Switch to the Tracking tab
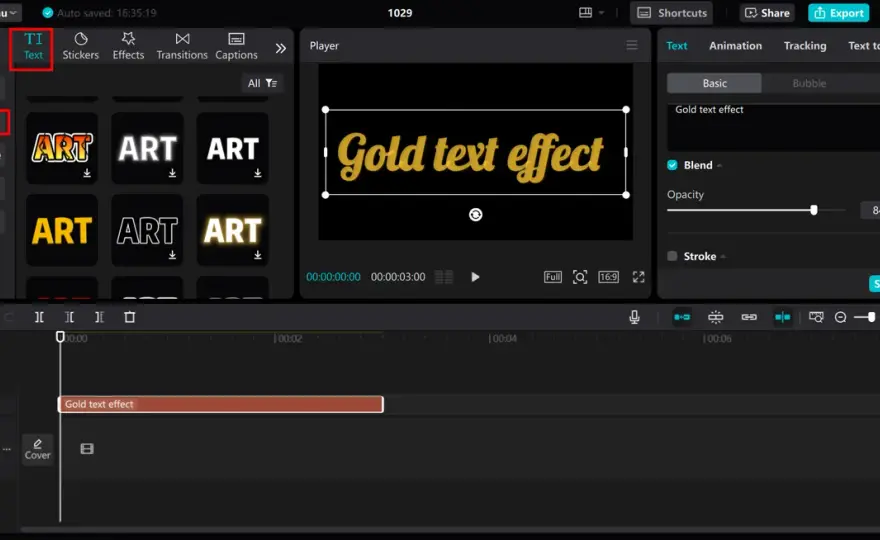The height and width of the screenshot is (540, 880). (805, 46)
